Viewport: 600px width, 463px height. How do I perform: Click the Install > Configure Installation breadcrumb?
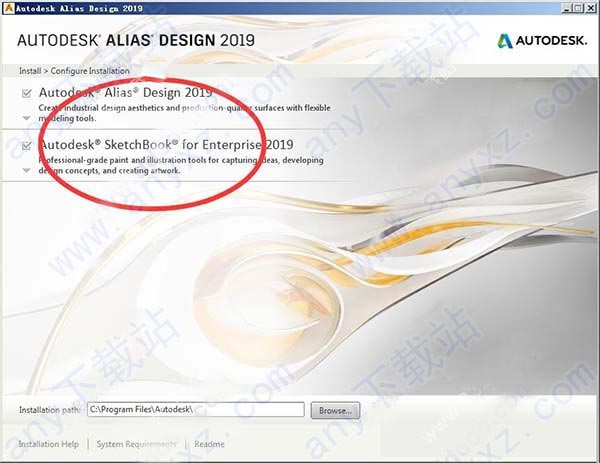click(74, 71)
